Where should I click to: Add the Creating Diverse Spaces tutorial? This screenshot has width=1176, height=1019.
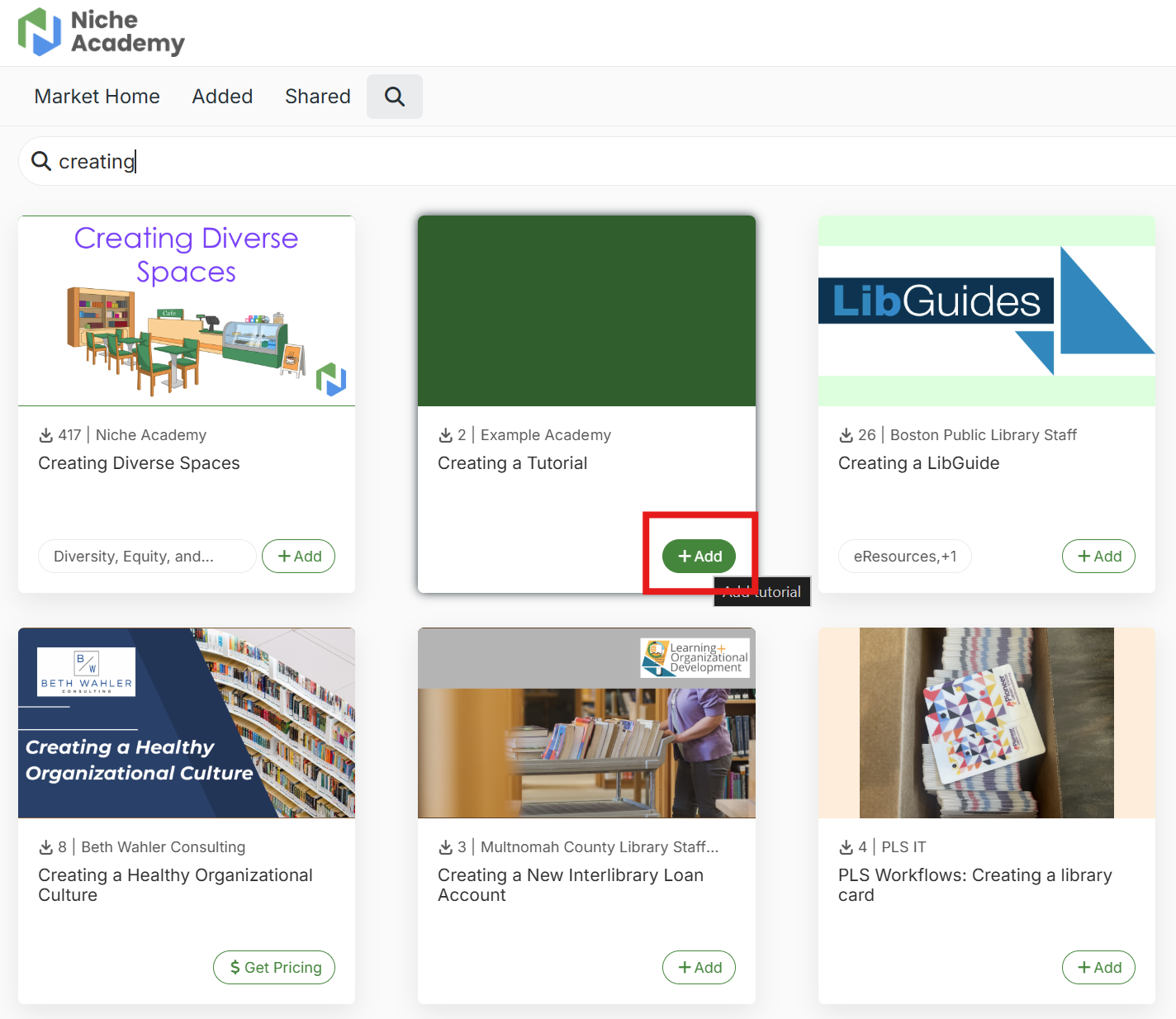(x=298, y=557)
